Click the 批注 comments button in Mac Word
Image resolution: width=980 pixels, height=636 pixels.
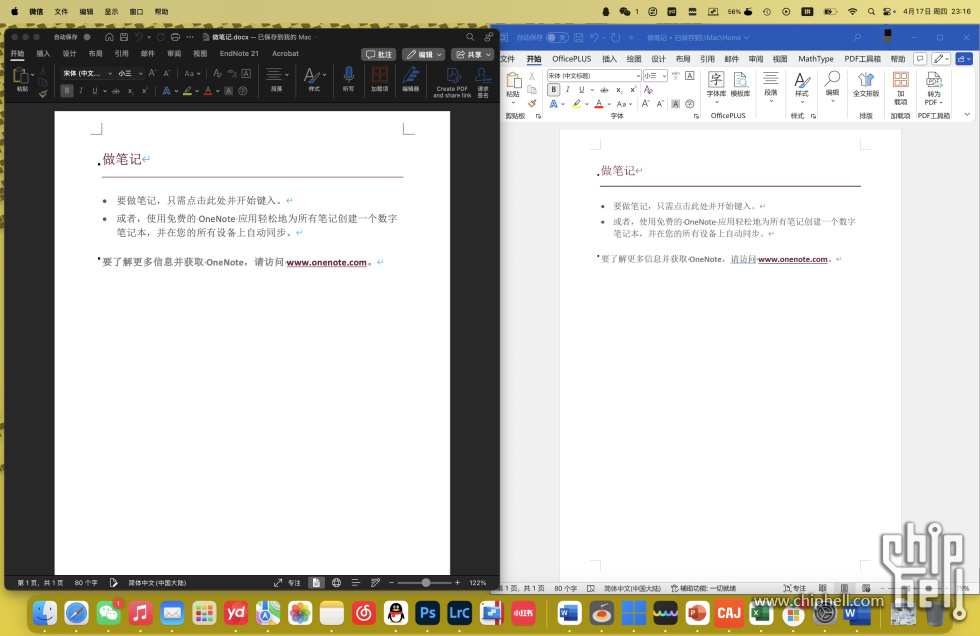[379, 54]
